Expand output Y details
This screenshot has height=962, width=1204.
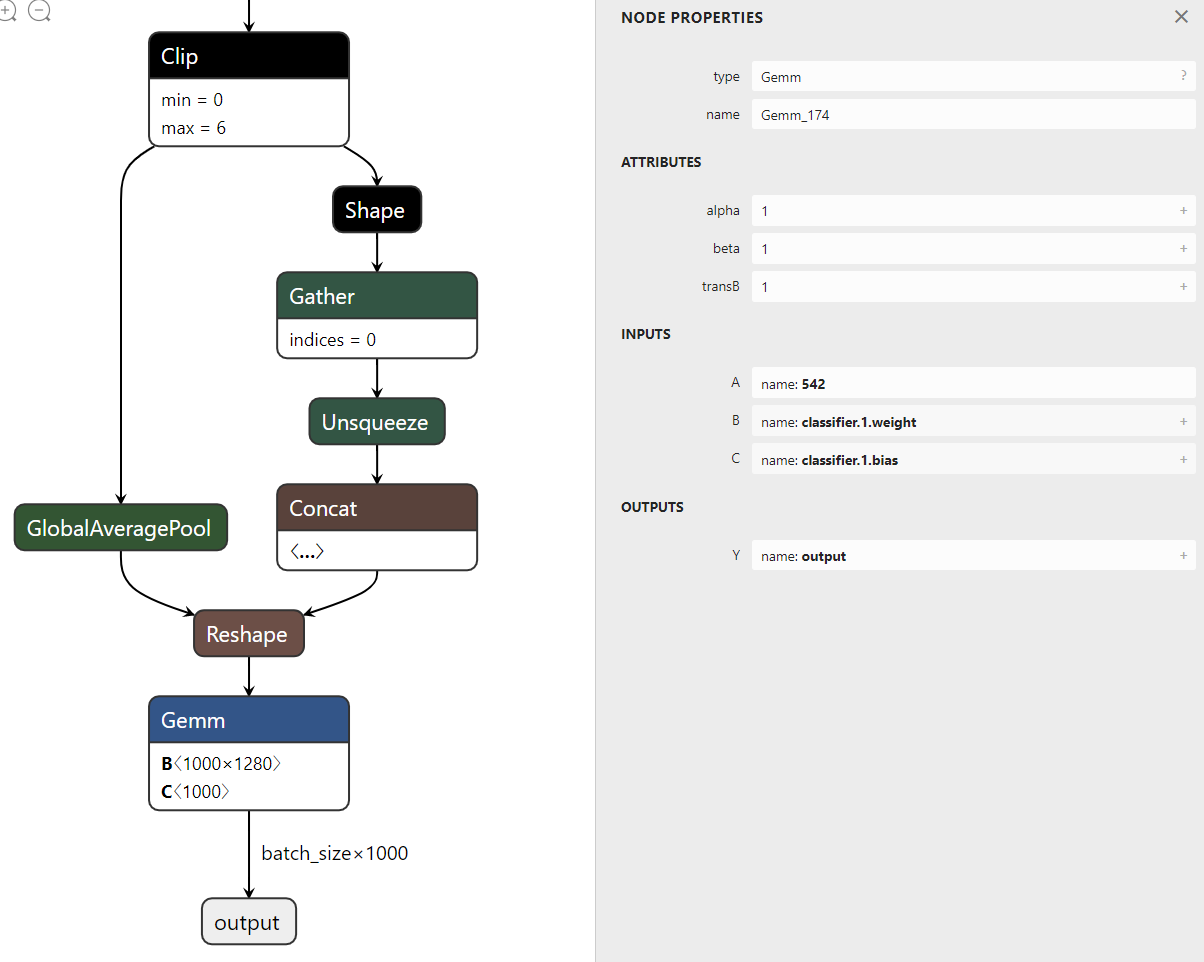[1183, 555]
